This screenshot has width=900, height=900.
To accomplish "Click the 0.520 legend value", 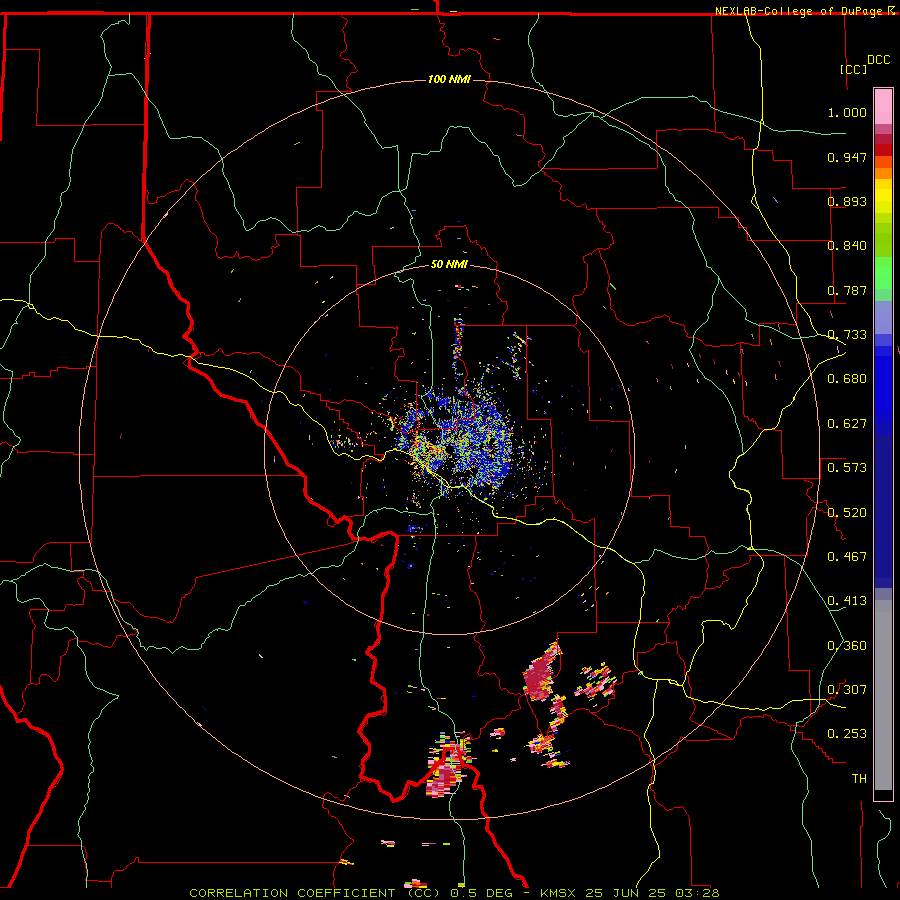I will 847,513.
